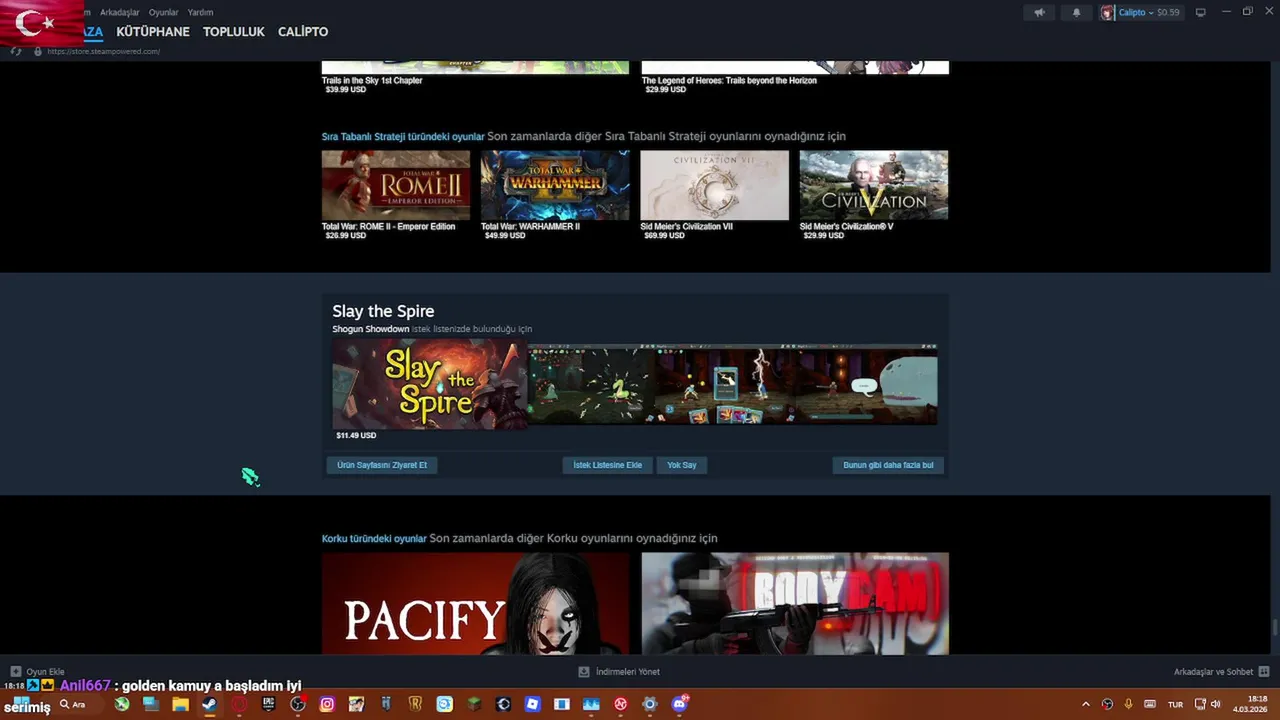The image size is (1280, 720).
Task: Open the KÜTÜPHANE library tab
Action: pyautogui.click(x=153, y=32)
